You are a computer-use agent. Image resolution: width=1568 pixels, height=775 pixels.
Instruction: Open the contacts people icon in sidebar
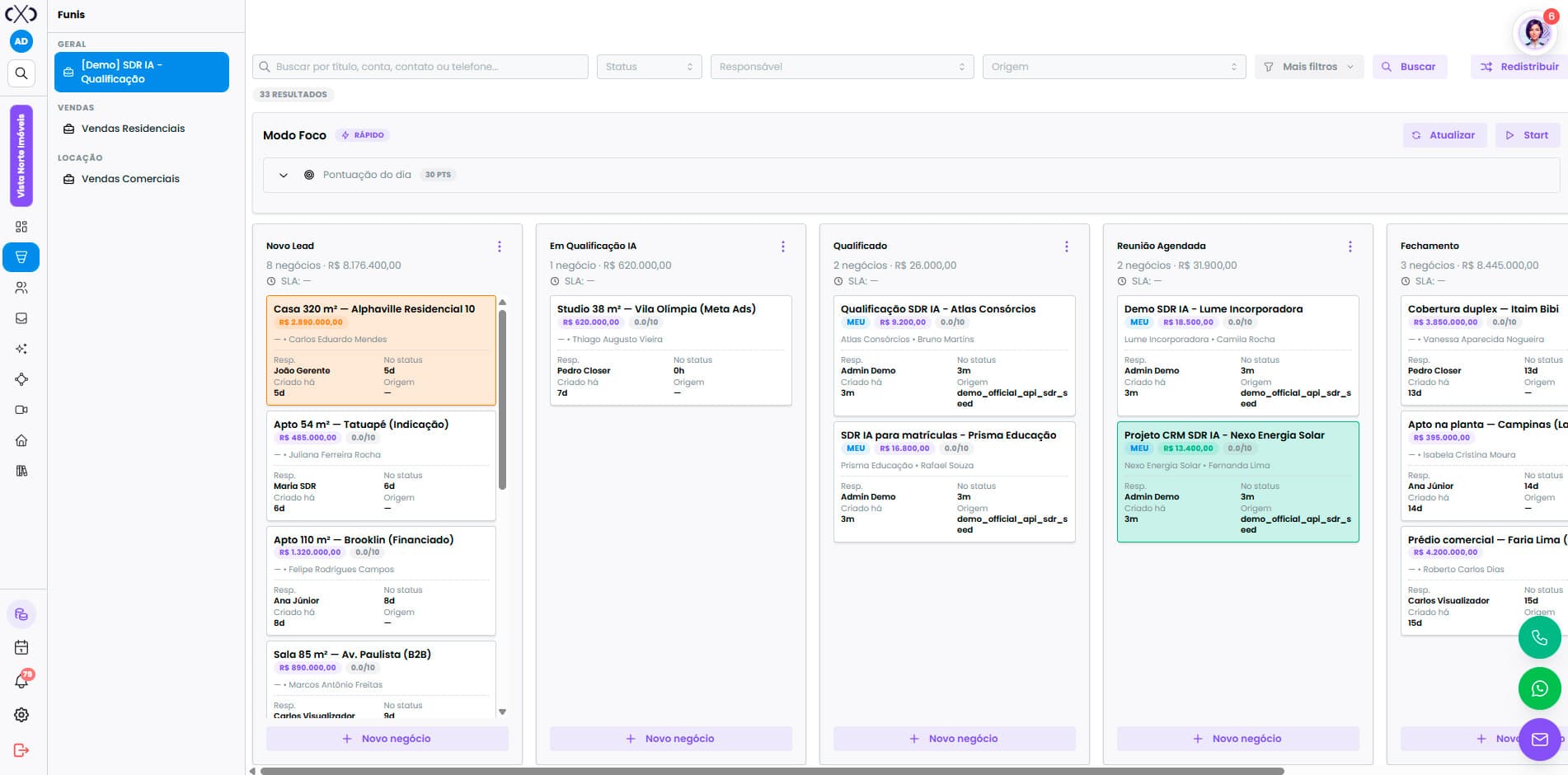(21, 288)
